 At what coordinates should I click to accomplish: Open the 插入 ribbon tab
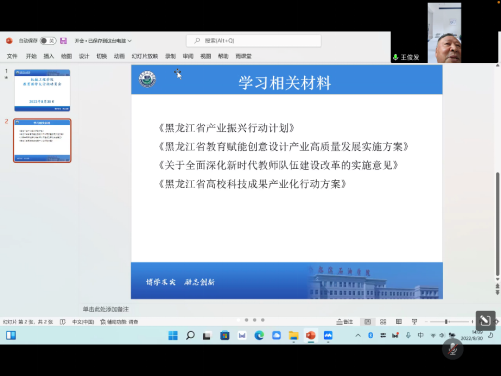point(49,56)
